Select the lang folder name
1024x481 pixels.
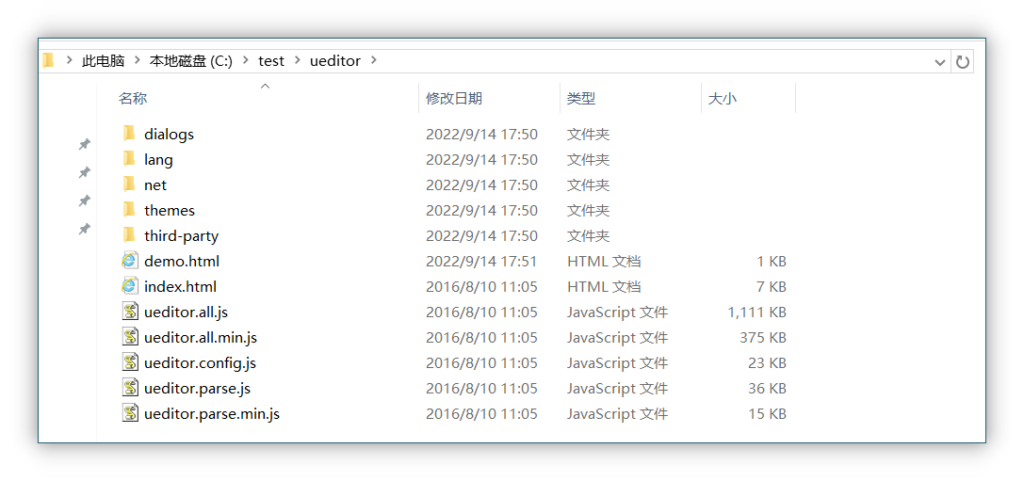159,159
